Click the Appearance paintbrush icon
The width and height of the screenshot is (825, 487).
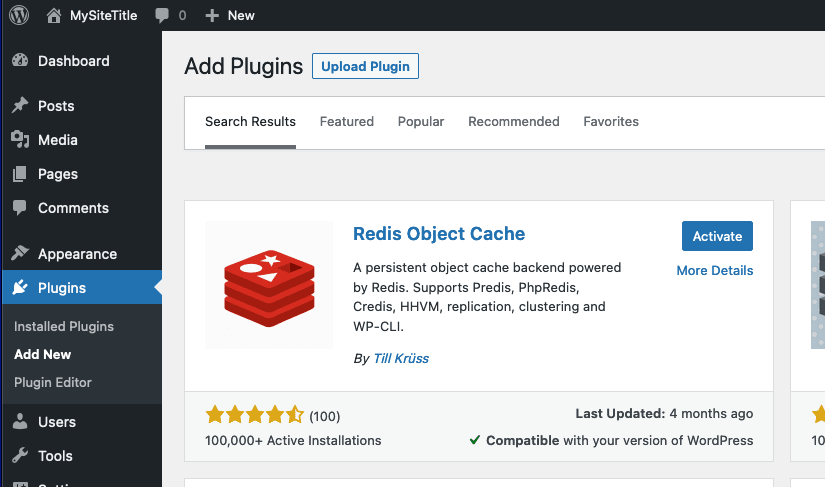[20, 253]
